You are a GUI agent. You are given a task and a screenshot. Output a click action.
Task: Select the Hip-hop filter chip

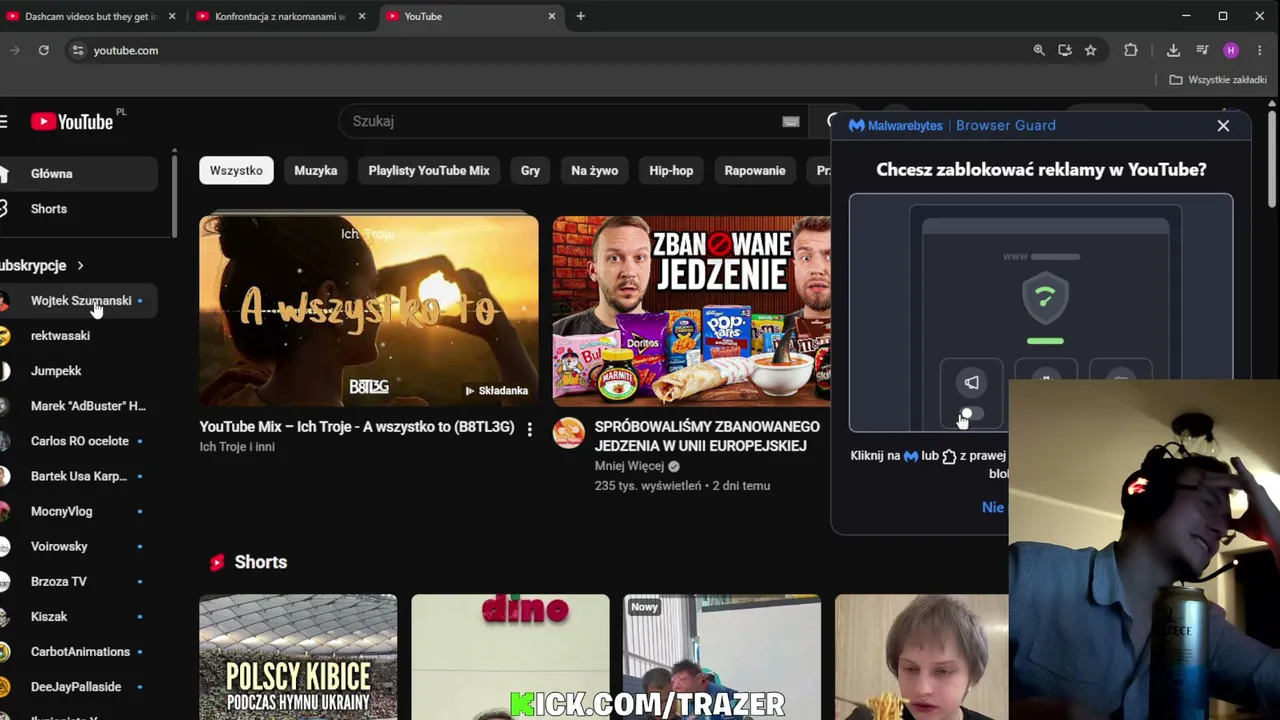671,170
